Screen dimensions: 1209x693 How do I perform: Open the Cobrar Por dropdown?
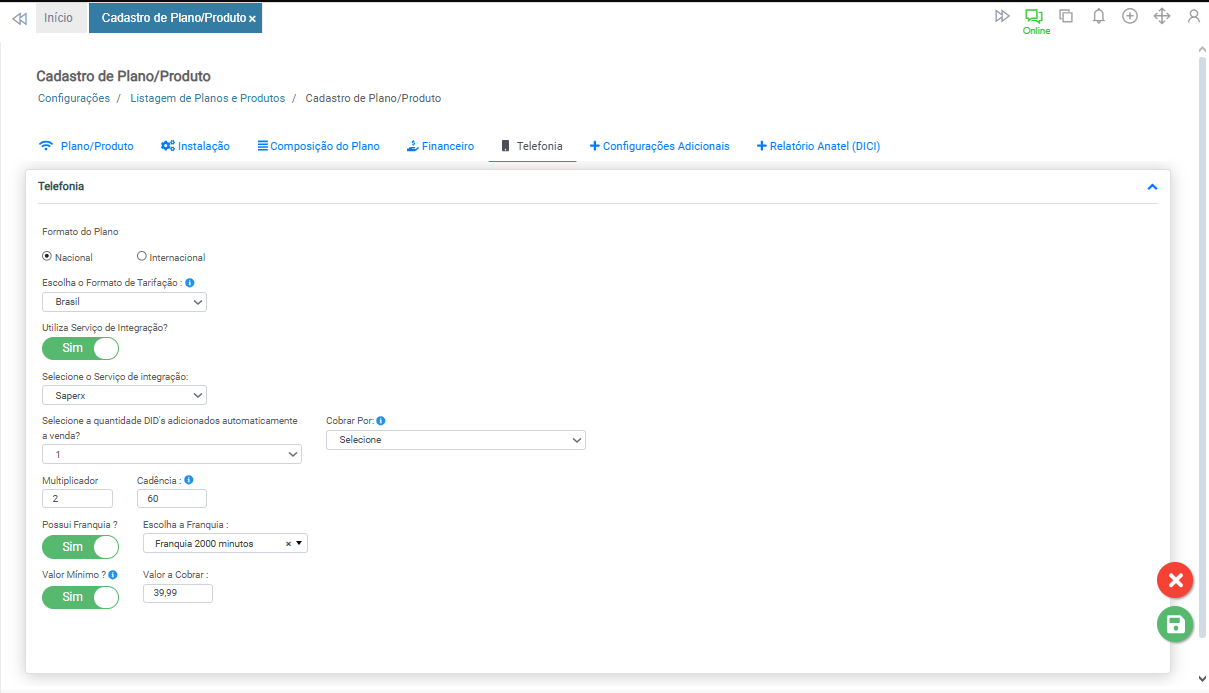coord(455,440)
